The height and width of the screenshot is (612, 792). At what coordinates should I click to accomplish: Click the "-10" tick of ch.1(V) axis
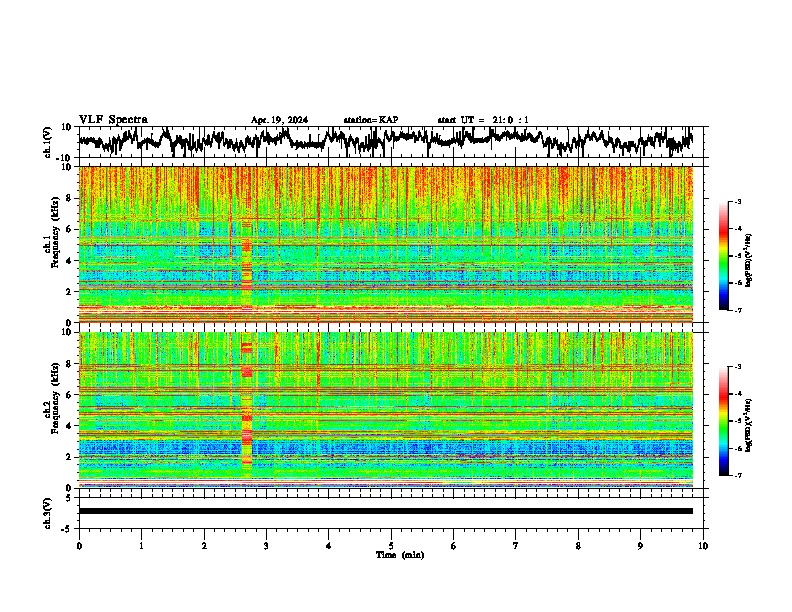click(x=65, y=158)
